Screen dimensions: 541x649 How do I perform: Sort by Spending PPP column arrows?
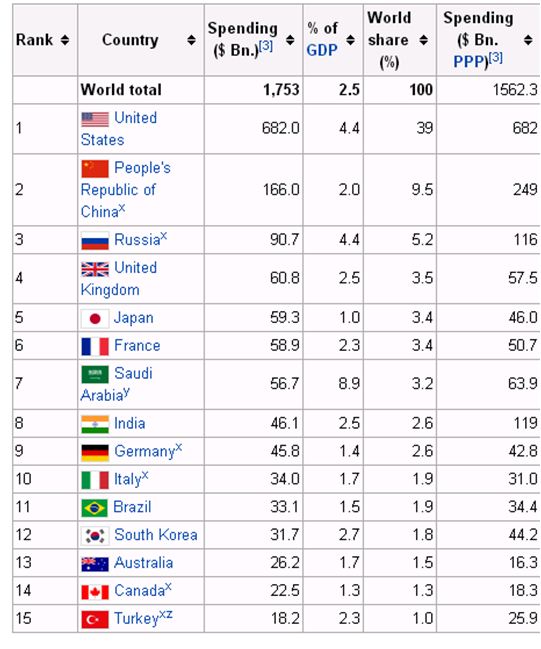point(528,40)
